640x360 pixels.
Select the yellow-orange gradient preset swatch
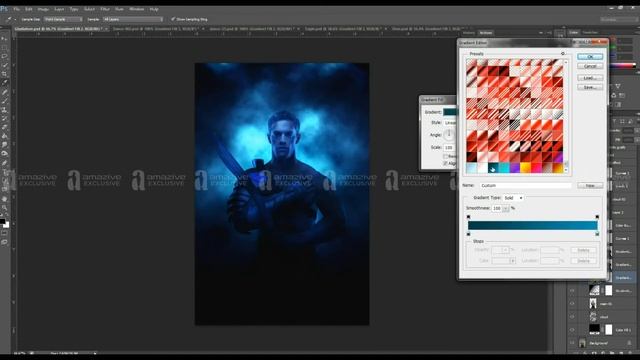[x=525, y=168]
